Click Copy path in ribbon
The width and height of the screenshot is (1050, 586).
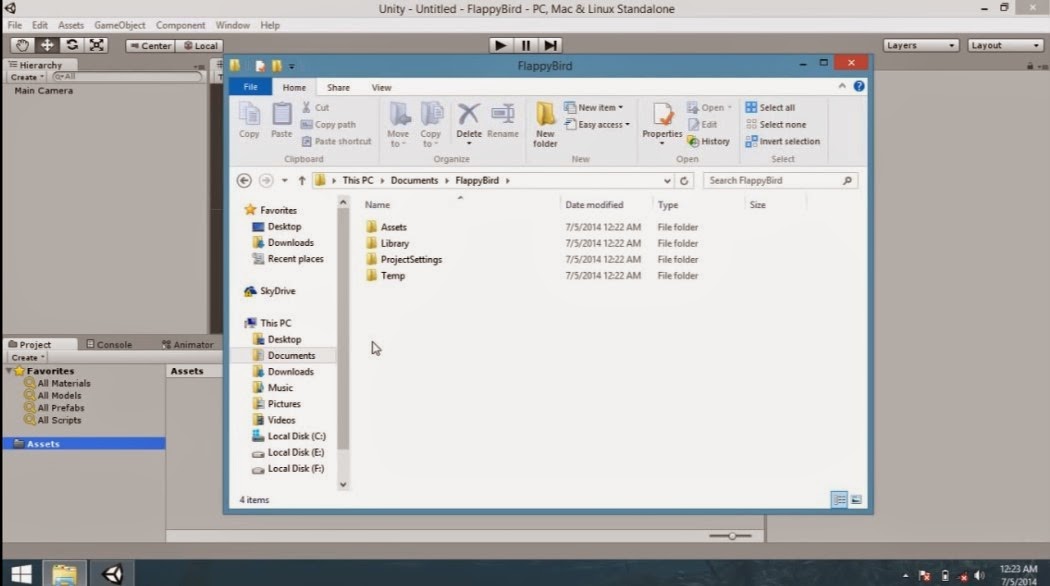click(x=328, y=125)
